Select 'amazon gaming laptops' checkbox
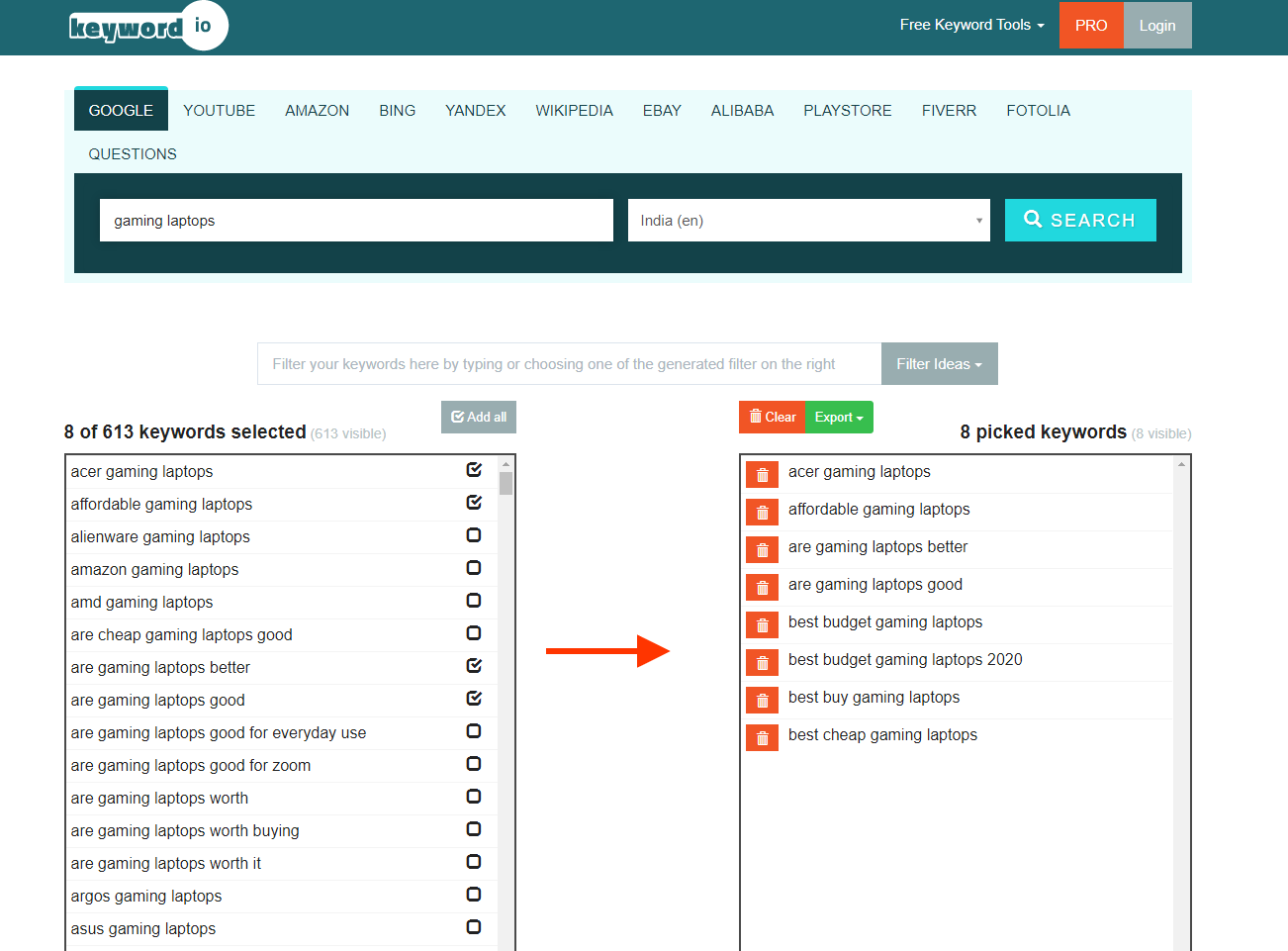This screenshot has width=1288, height=951. [474, 568]
